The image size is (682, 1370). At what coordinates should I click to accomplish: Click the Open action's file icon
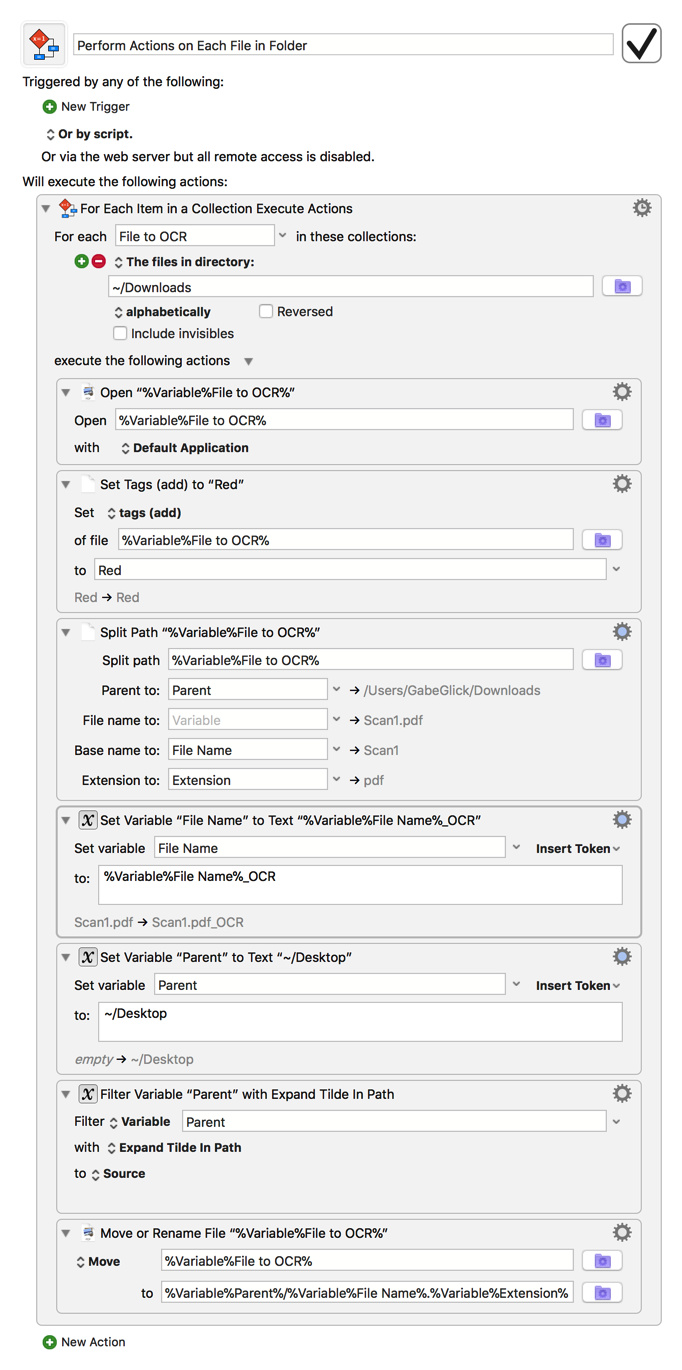(x=88, y=393)
